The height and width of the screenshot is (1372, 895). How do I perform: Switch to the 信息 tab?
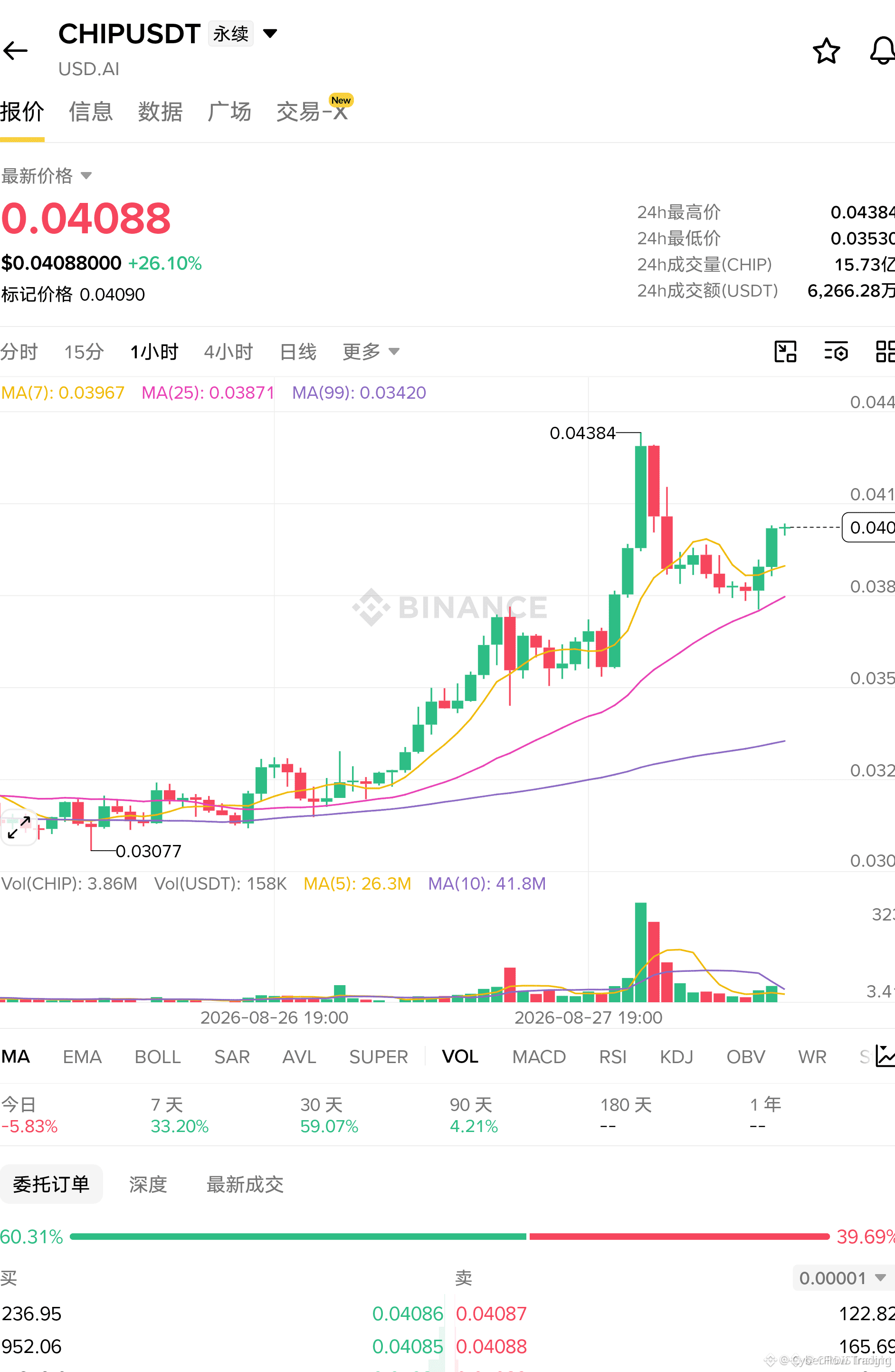pyautogui.click(x=91, y=112)
